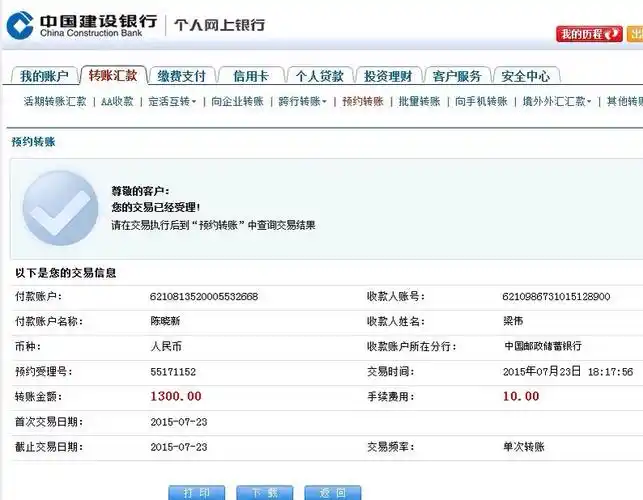Switch to the 投资理财 tab
Viewport: 643px width, 500px height.
(388, 76)
